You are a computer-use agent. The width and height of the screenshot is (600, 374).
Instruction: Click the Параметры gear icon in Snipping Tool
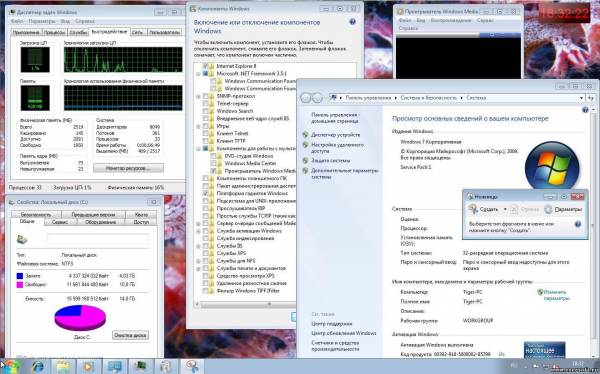pos(548,209)
